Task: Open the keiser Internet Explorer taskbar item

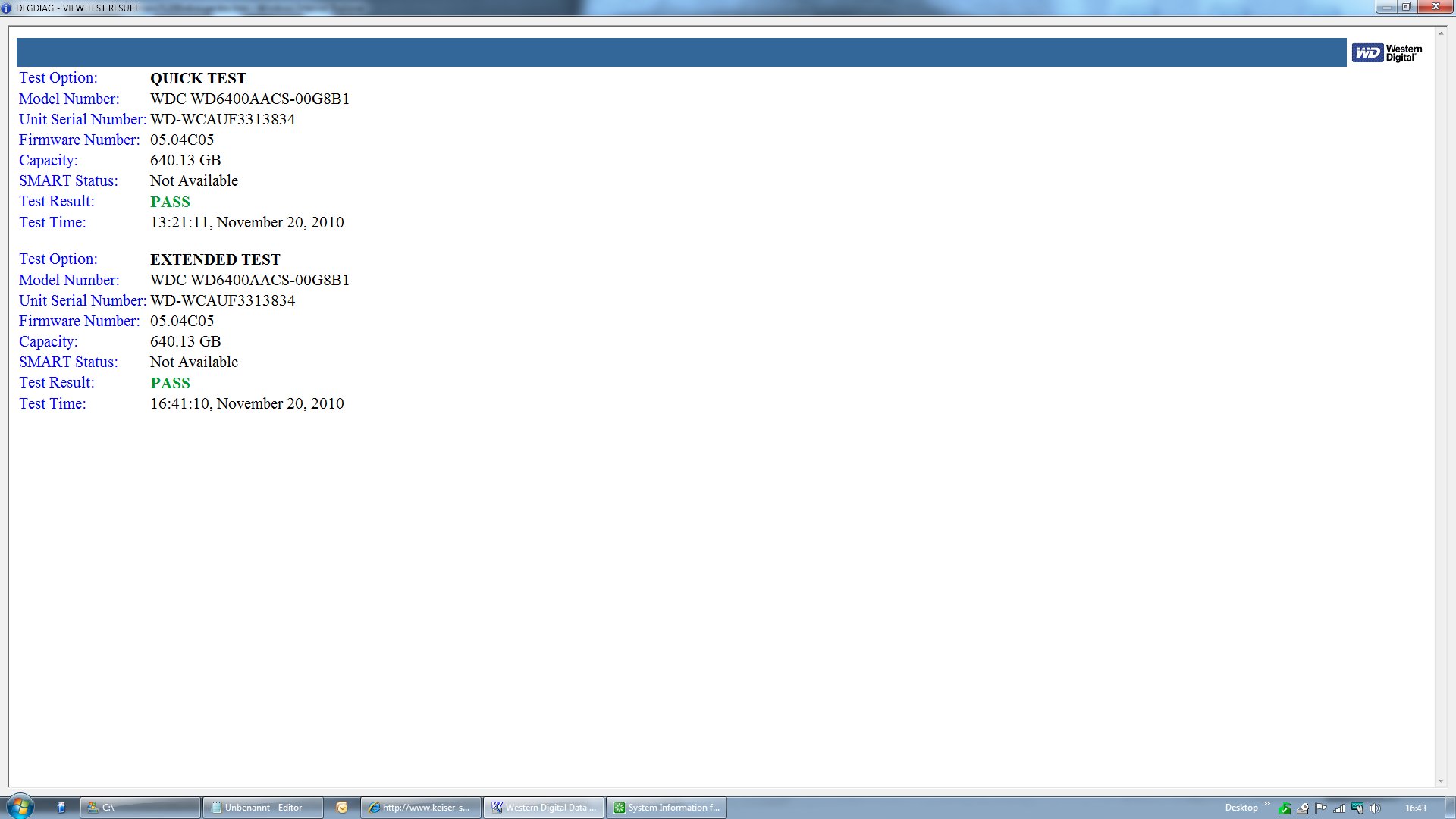Action: (x=421, y=808)
